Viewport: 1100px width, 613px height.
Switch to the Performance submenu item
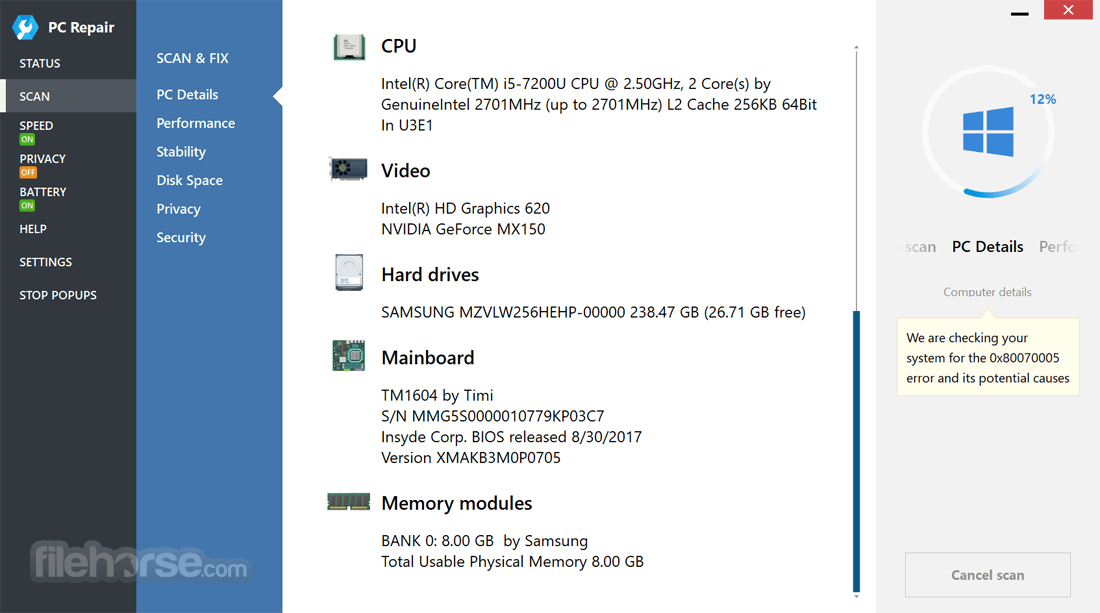[x=196, y=123]
